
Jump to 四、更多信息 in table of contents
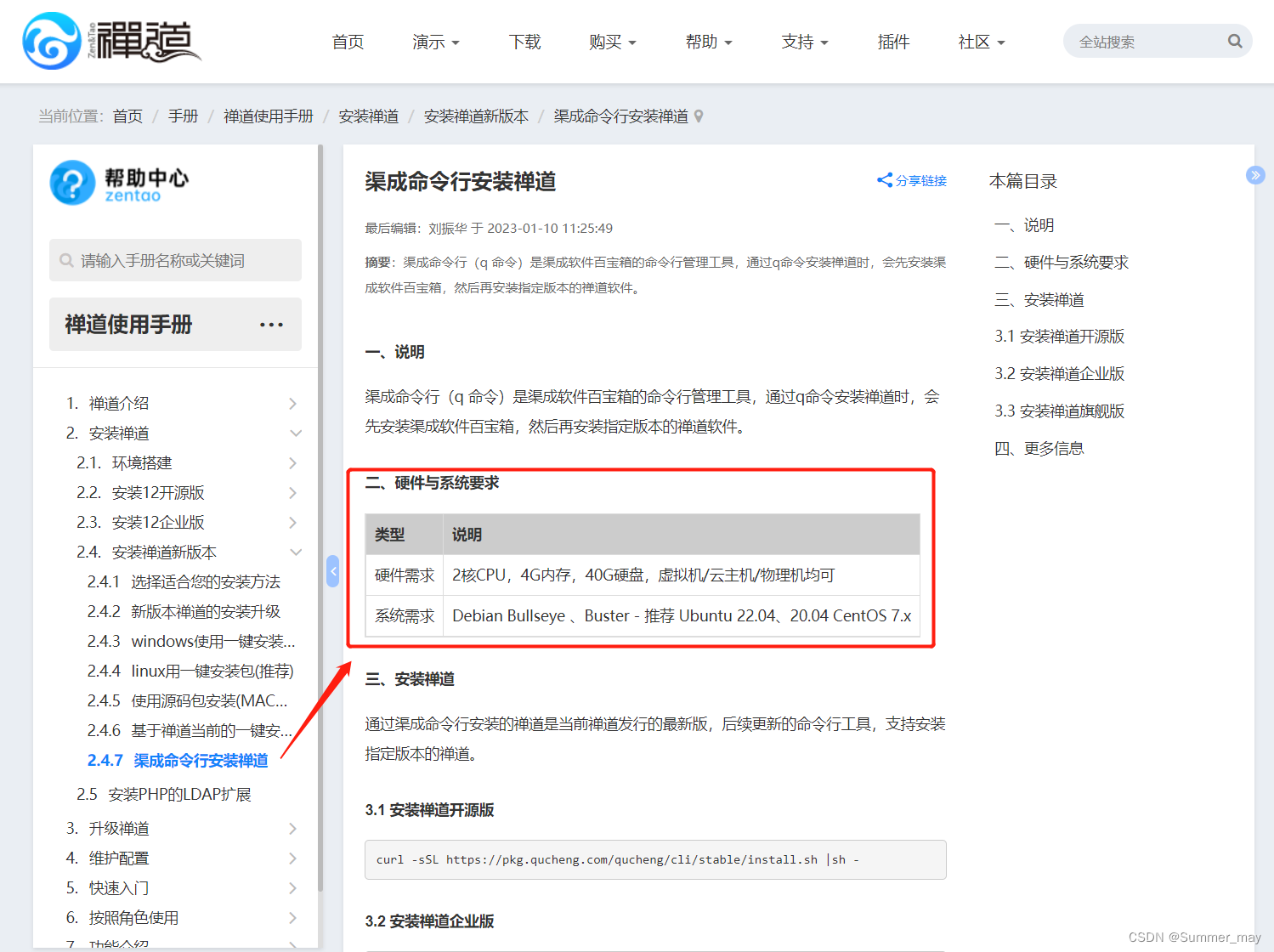(1039, 449)
